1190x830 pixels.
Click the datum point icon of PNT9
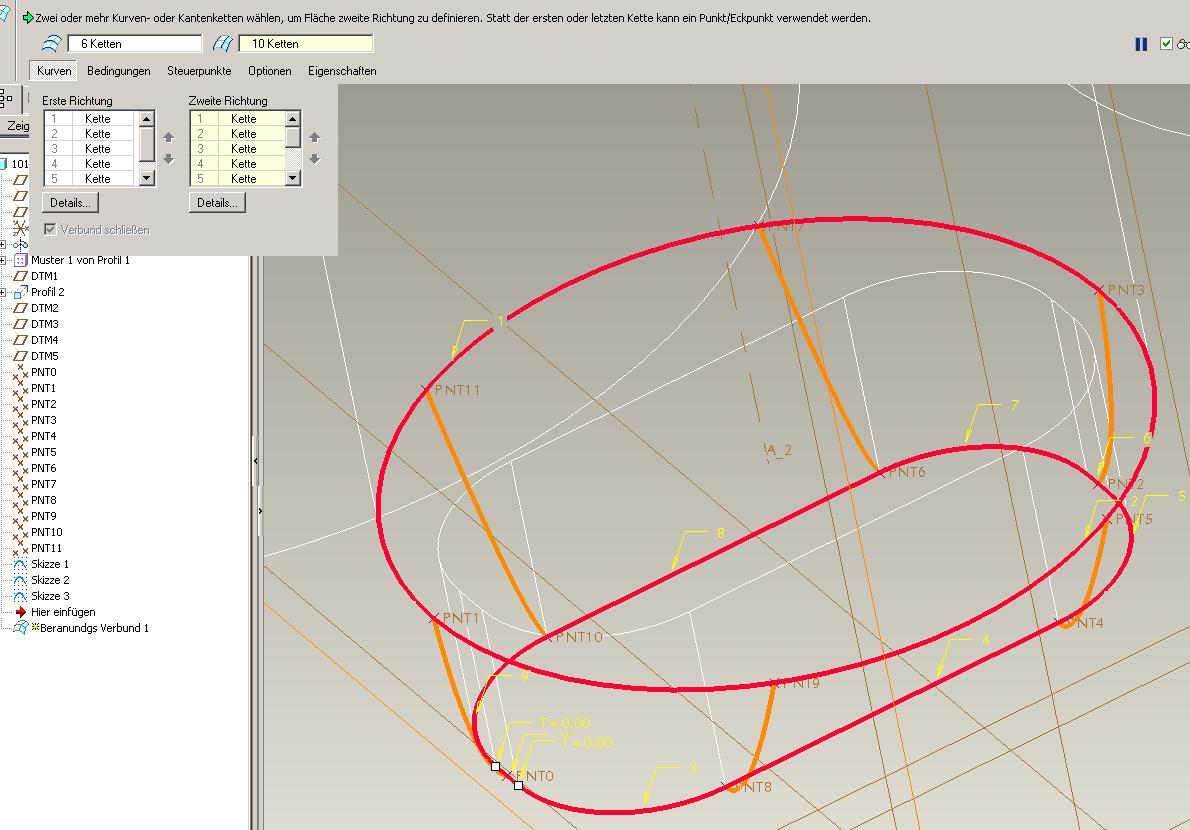pos(20,516)
